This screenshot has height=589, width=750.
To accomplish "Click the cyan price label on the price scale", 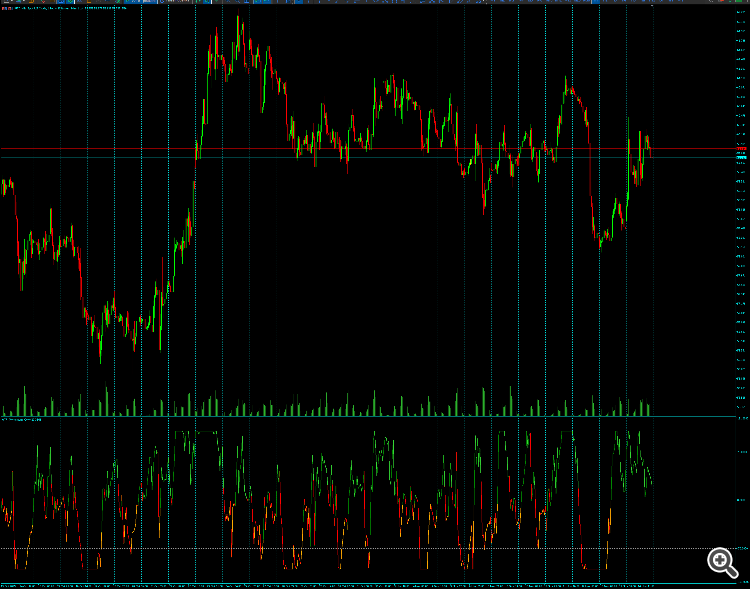I will click(x=742, y=157).
